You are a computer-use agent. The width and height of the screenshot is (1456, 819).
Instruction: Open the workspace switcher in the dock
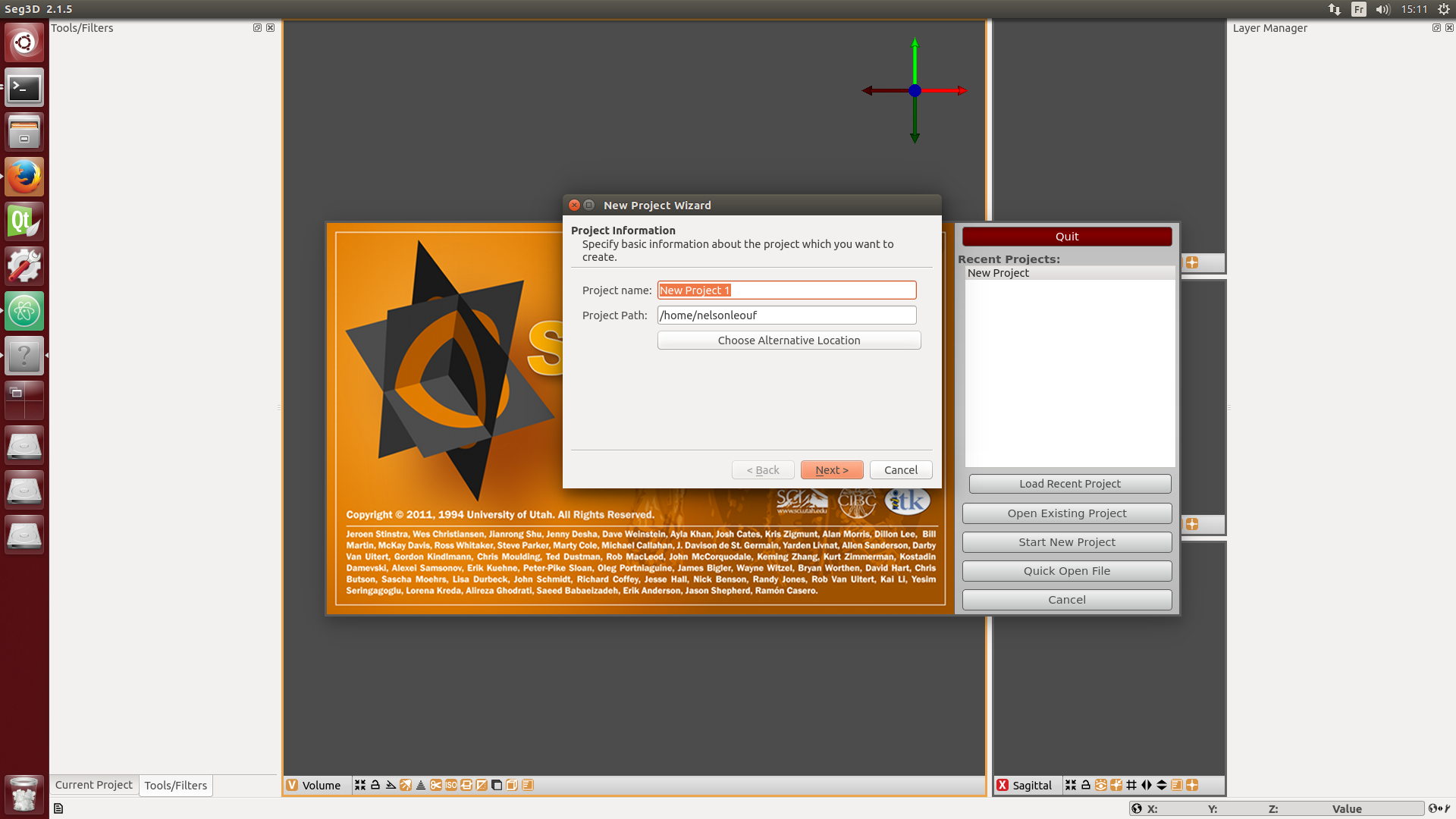click(x=24, y=400)
